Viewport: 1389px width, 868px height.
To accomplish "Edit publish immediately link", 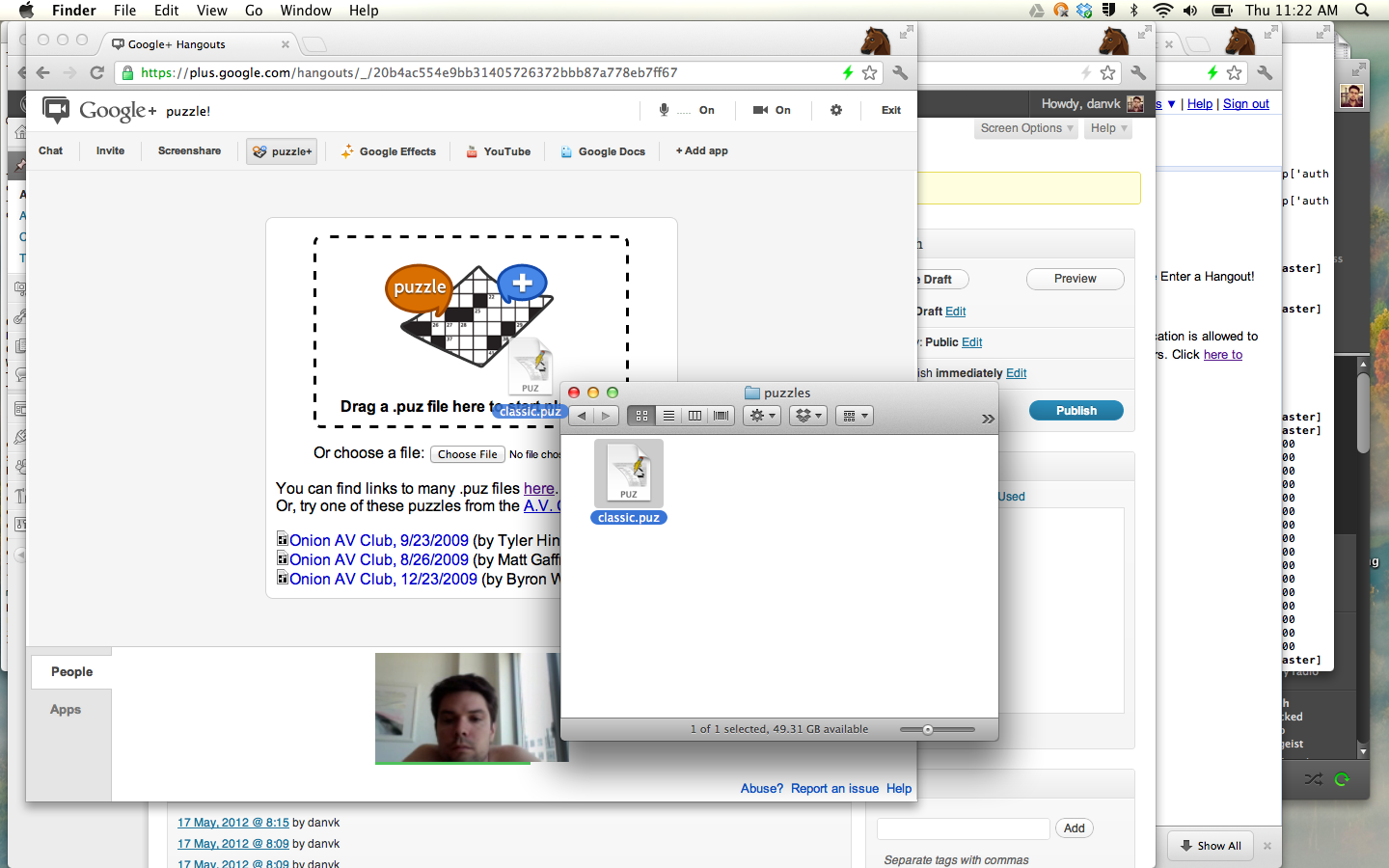I will [x=1016, y=373].
